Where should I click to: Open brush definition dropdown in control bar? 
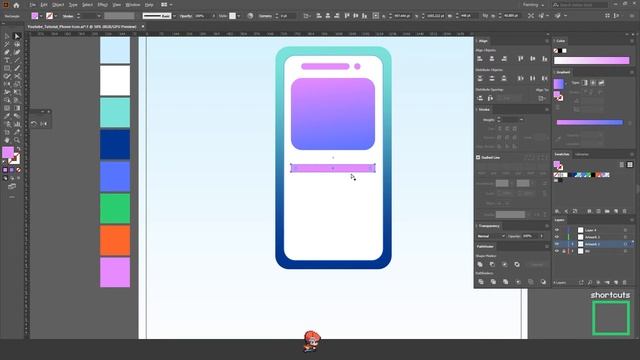[174, 16]
